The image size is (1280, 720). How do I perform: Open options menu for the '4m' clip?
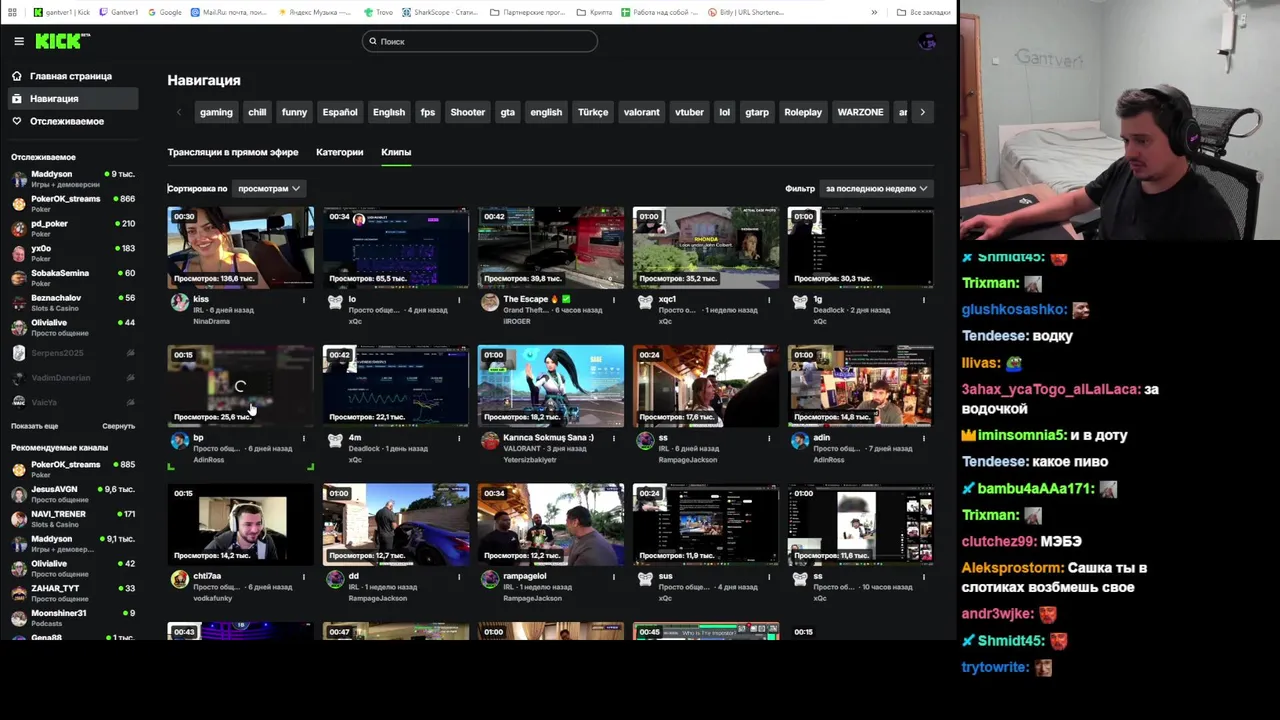coord(459,438)
